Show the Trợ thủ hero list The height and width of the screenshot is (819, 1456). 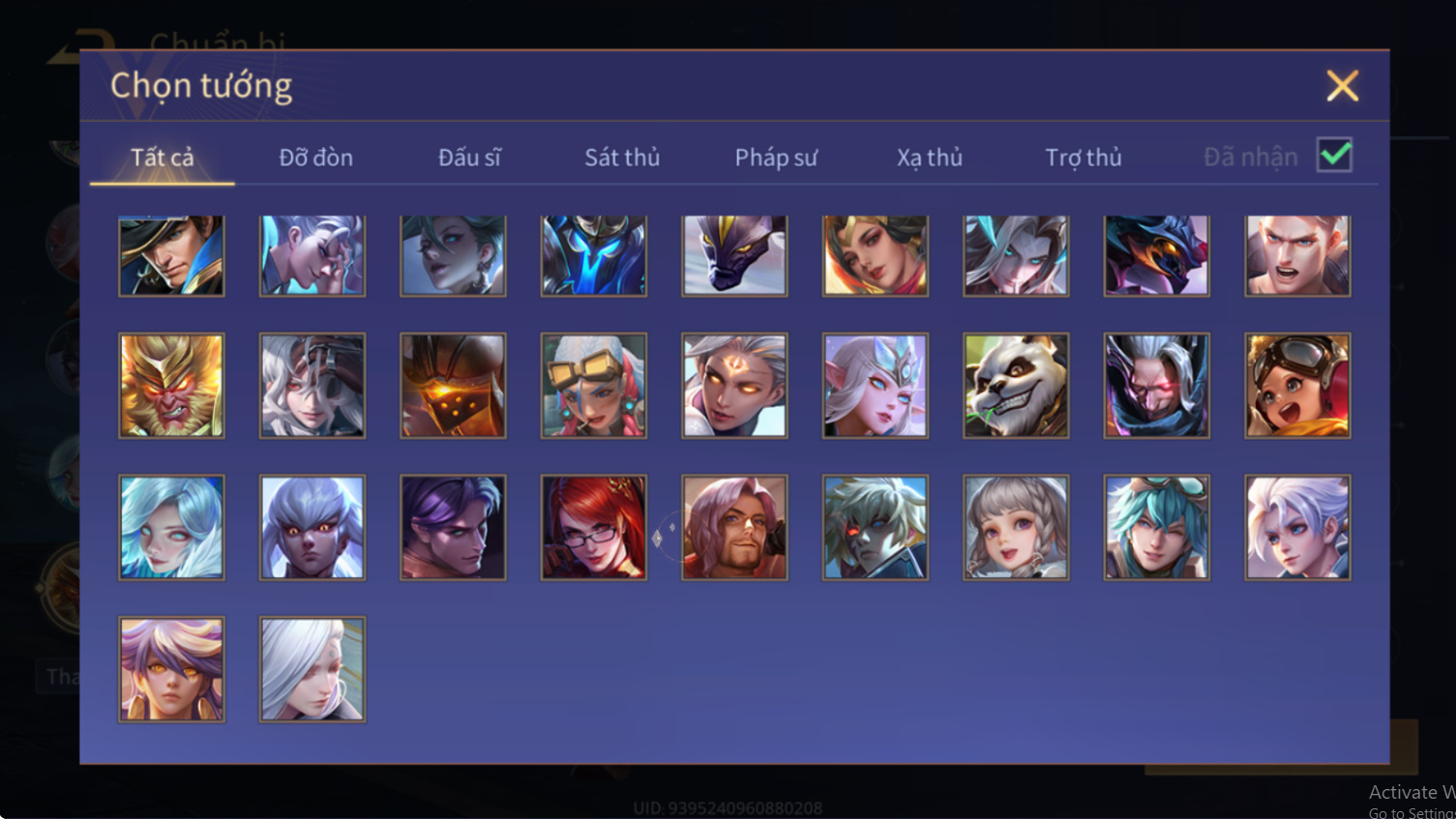point(1084,157)
